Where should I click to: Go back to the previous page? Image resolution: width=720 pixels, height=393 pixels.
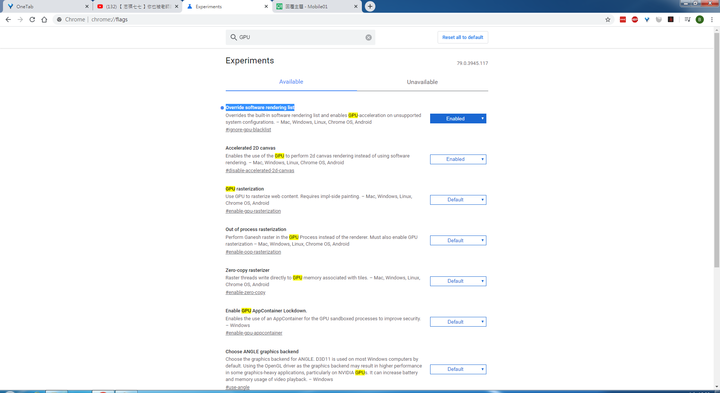tap(8, 20)
